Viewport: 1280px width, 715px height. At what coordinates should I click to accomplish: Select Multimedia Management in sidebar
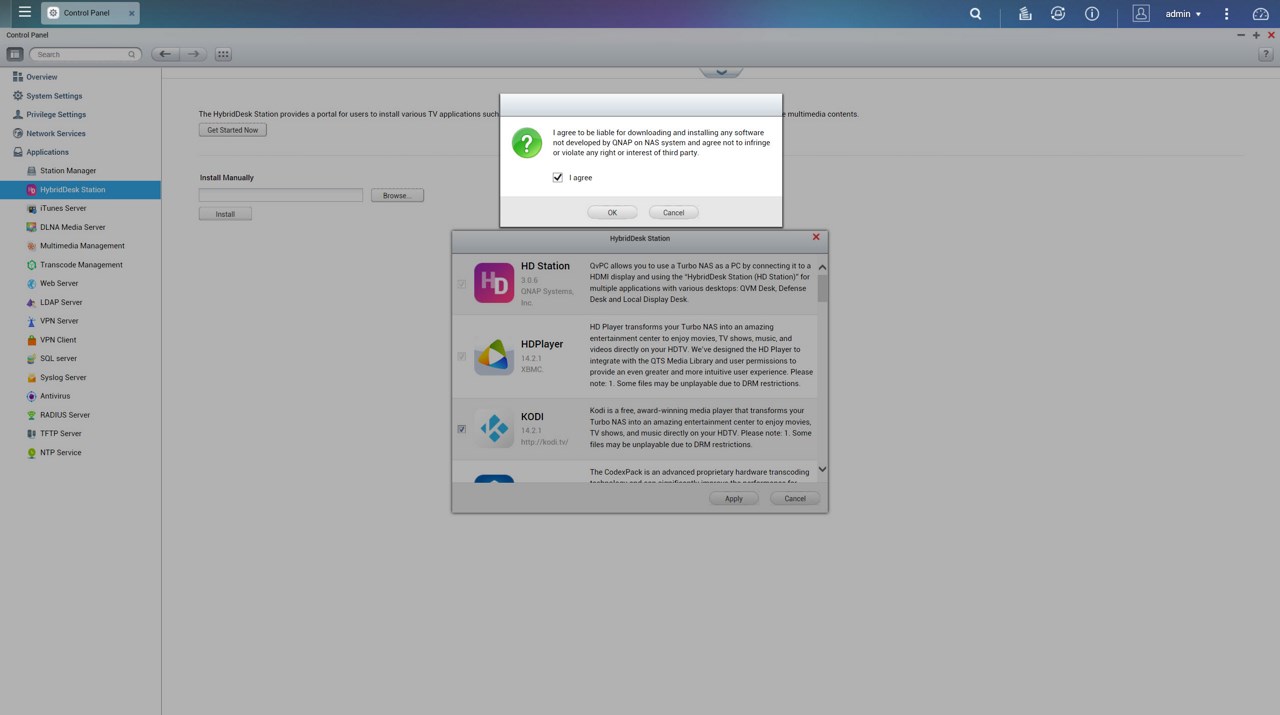80,246
